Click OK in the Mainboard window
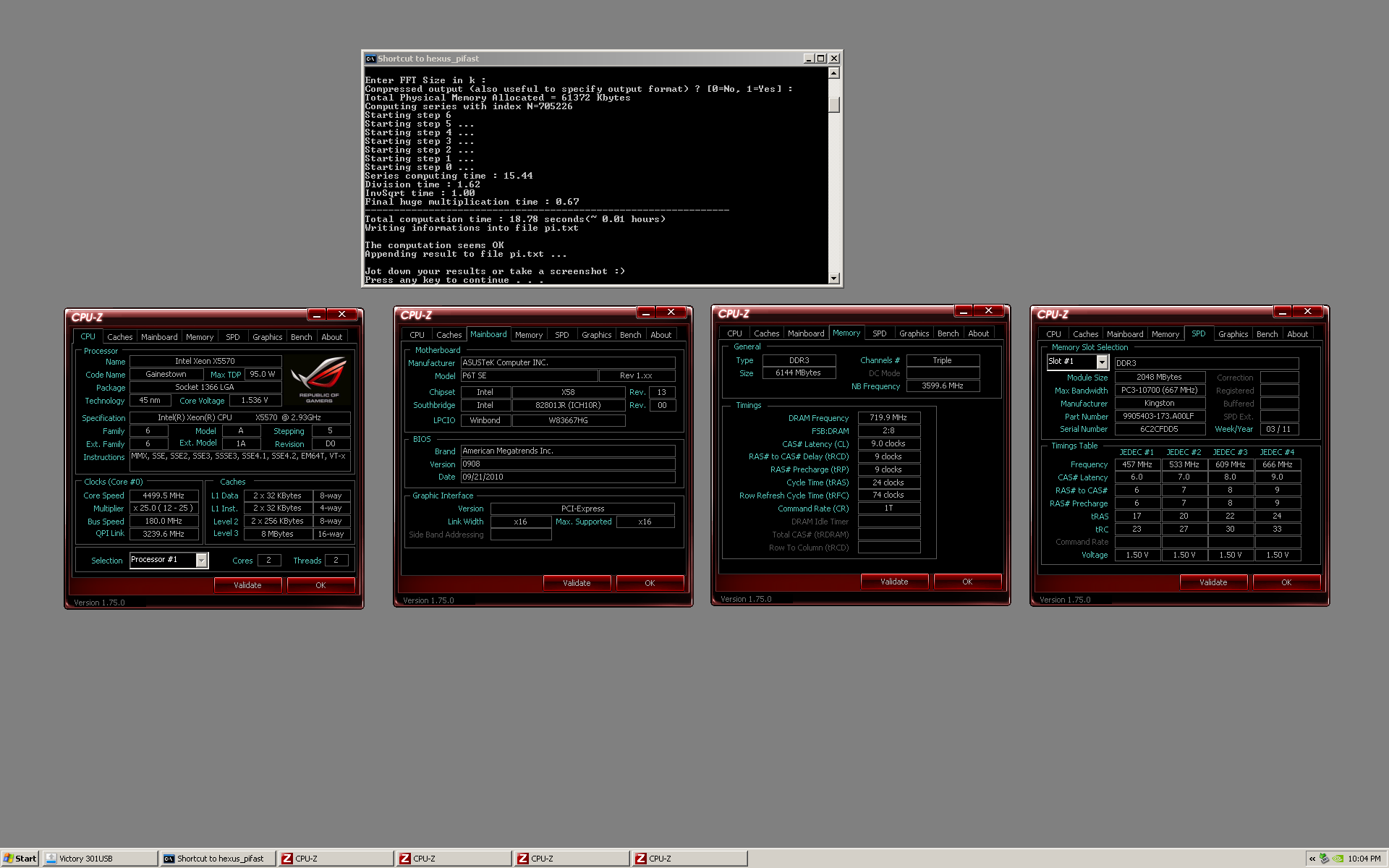 (x=650, y=583)
